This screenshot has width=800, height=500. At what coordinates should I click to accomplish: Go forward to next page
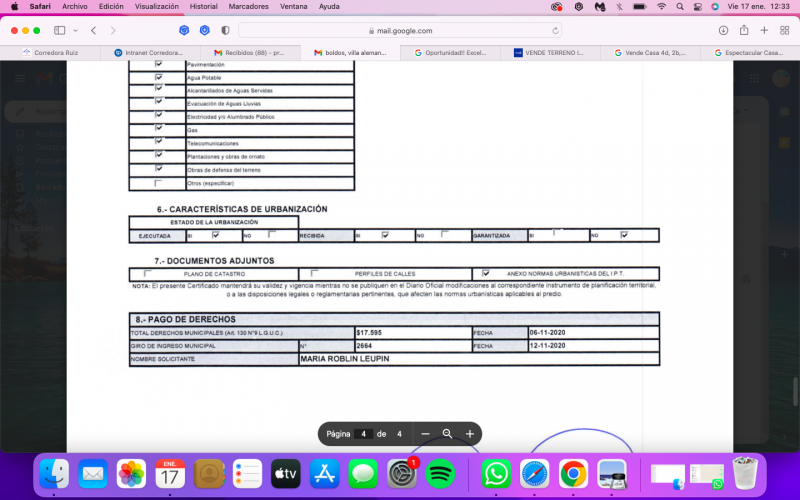click(113, 31)
